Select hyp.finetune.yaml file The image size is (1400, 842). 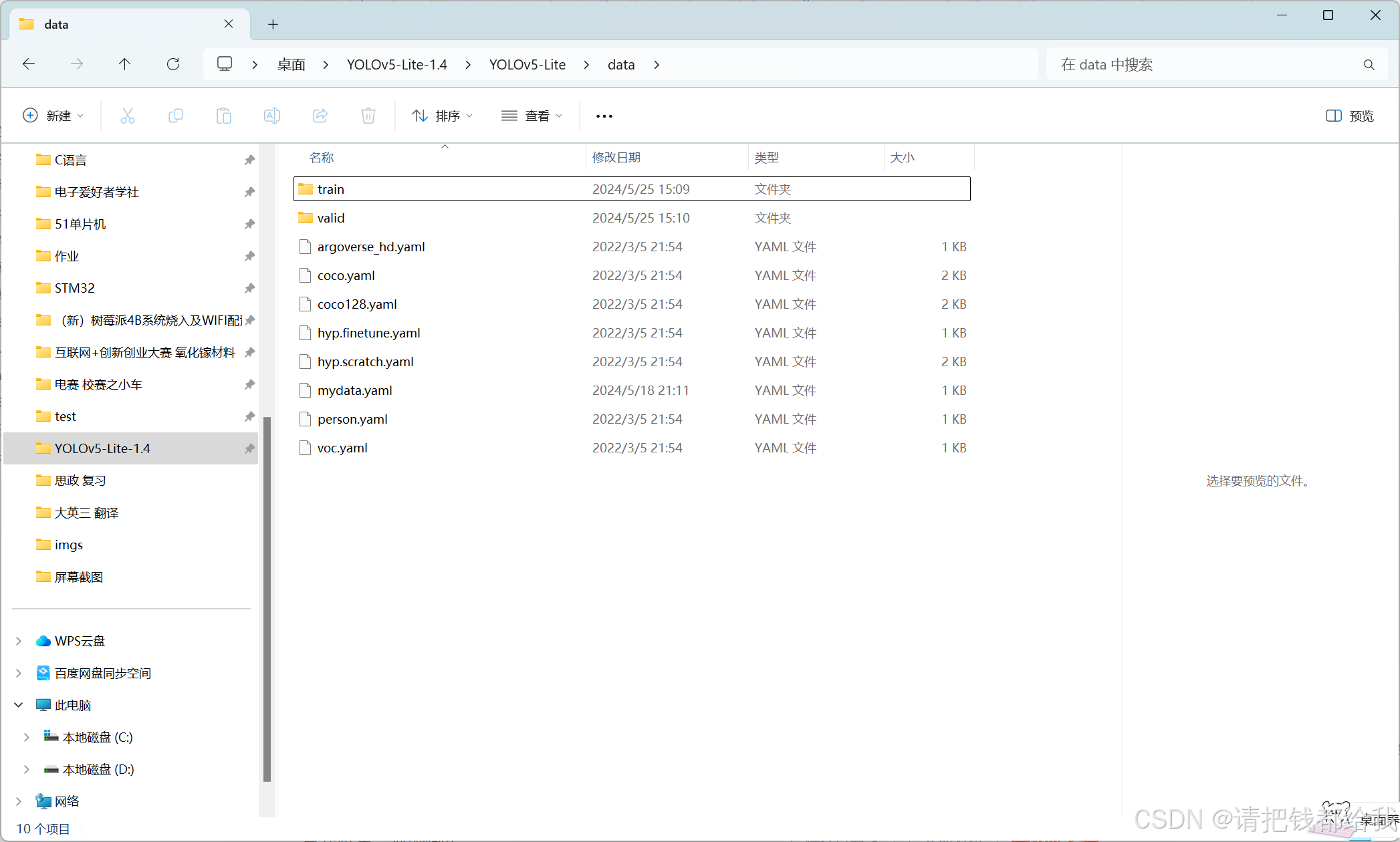632,333
